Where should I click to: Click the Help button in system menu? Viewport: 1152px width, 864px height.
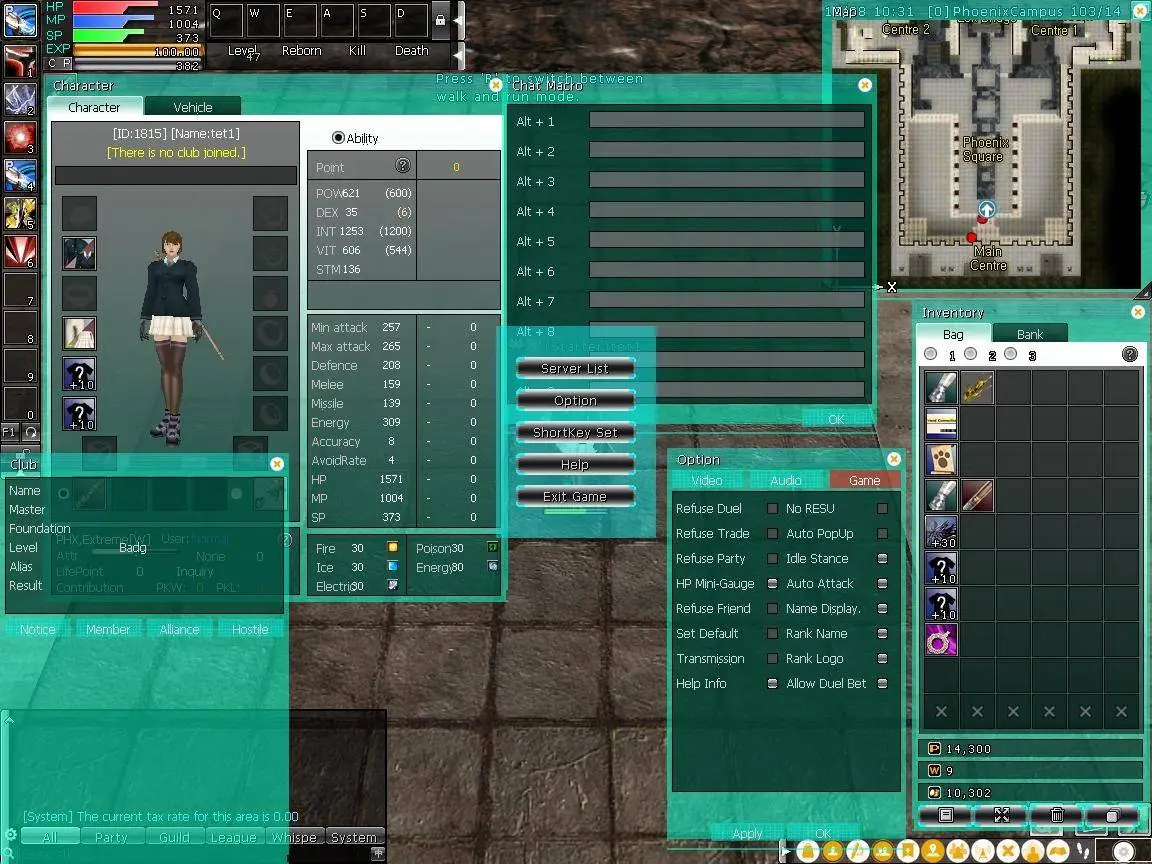pos(575,465)
